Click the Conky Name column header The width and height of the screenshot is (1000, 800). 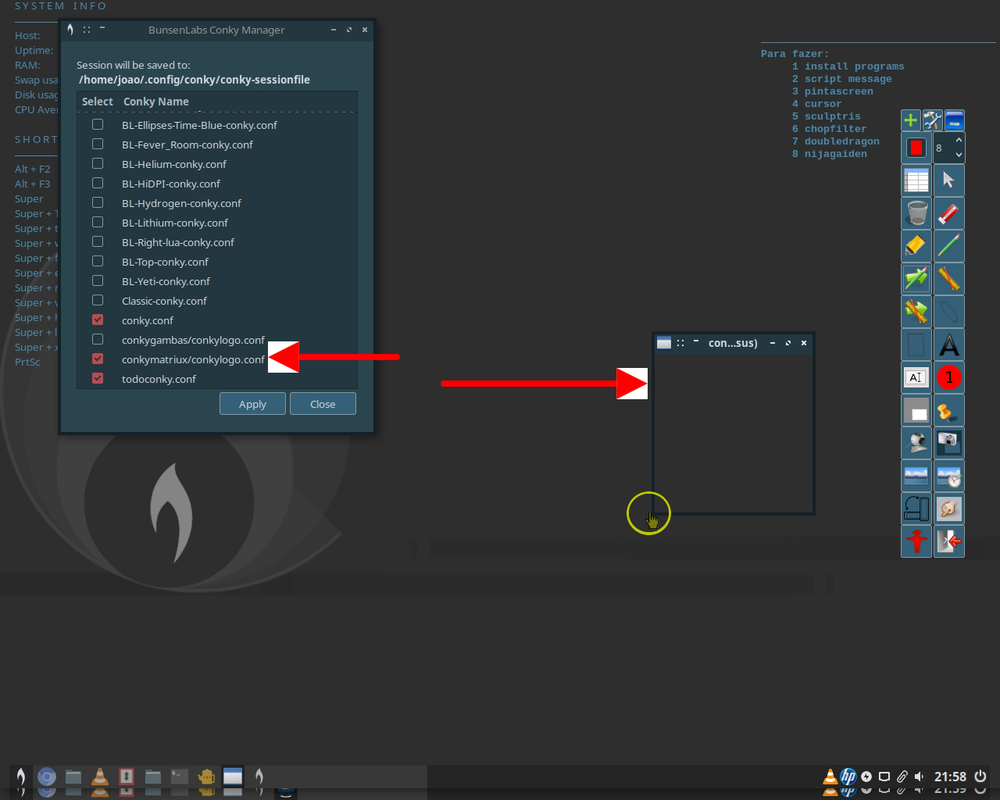click(156, 101)
